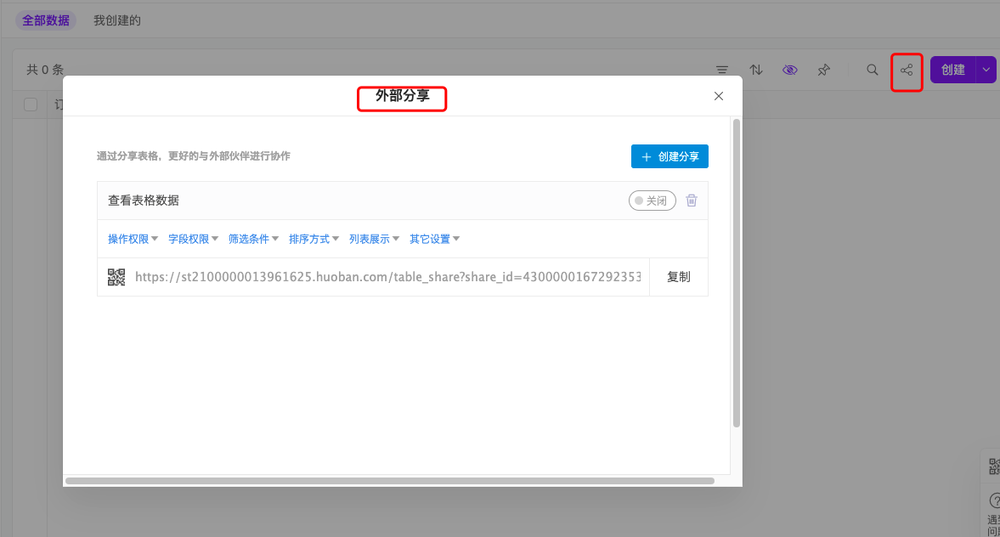Toggle the 关闭 share switch
The image size is (1000, 537).
point(652,201)
